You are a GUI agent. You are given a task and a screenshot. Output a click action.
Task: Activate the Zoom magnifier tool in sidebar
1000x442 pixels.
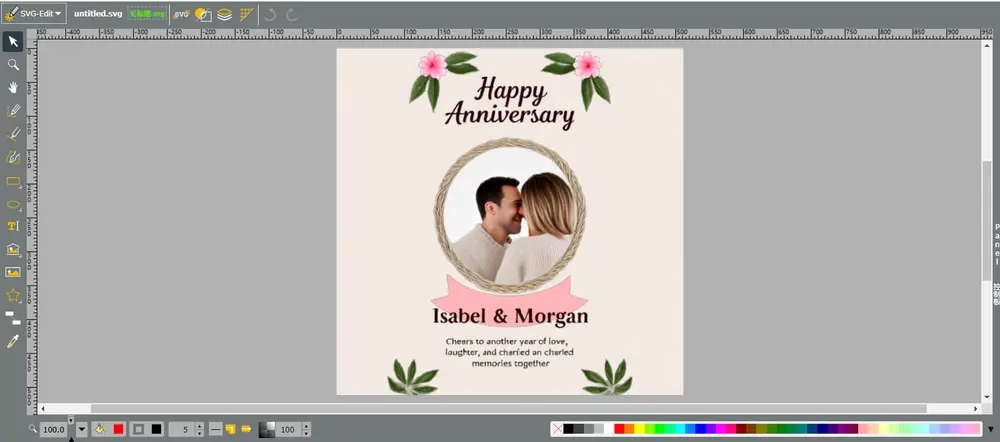click(13, 64)
